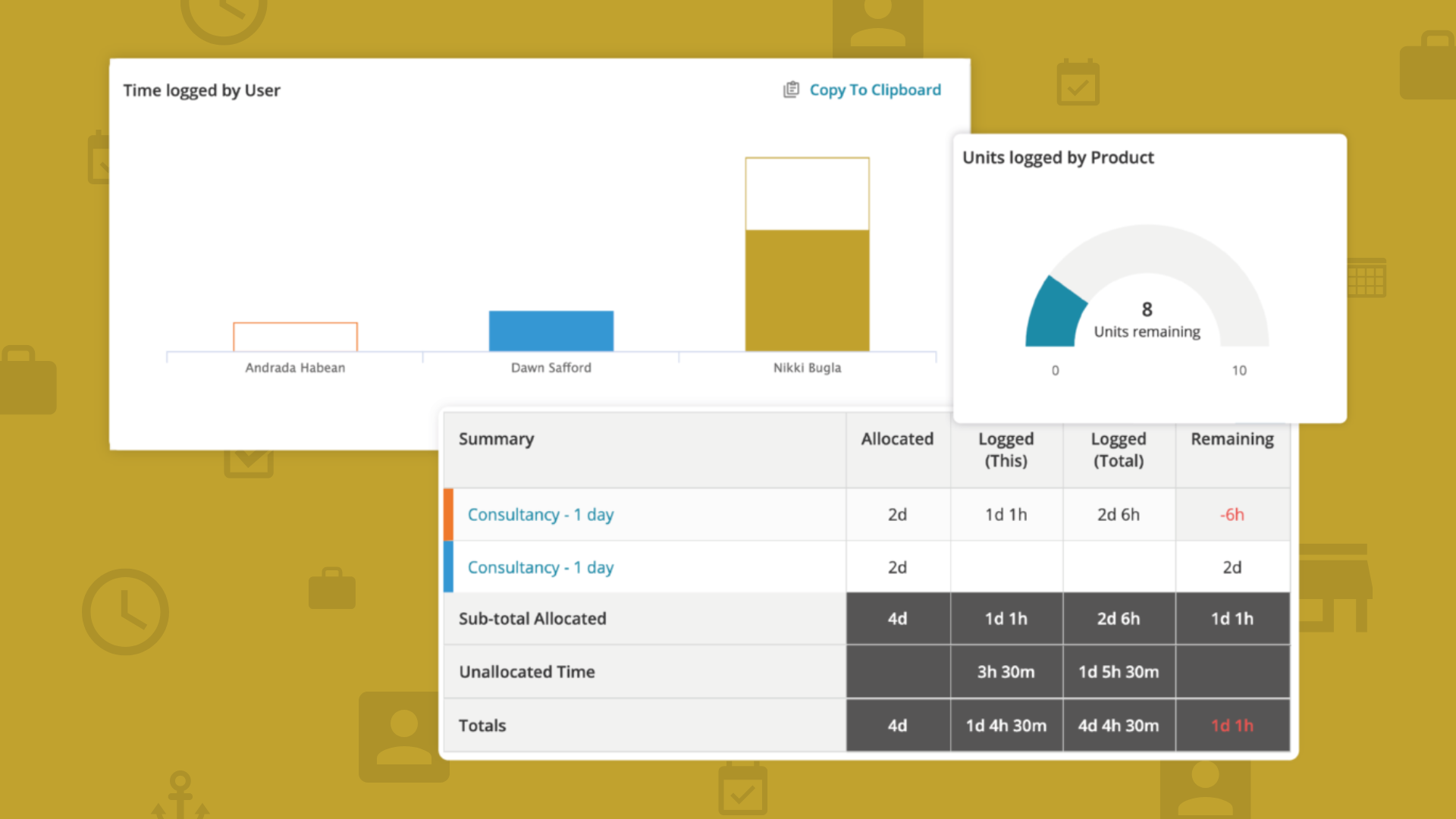Screen dimensions: 1456x819
Task: Click the clipboard icon next to Copy To Clipboard
Action: point(791,89)
